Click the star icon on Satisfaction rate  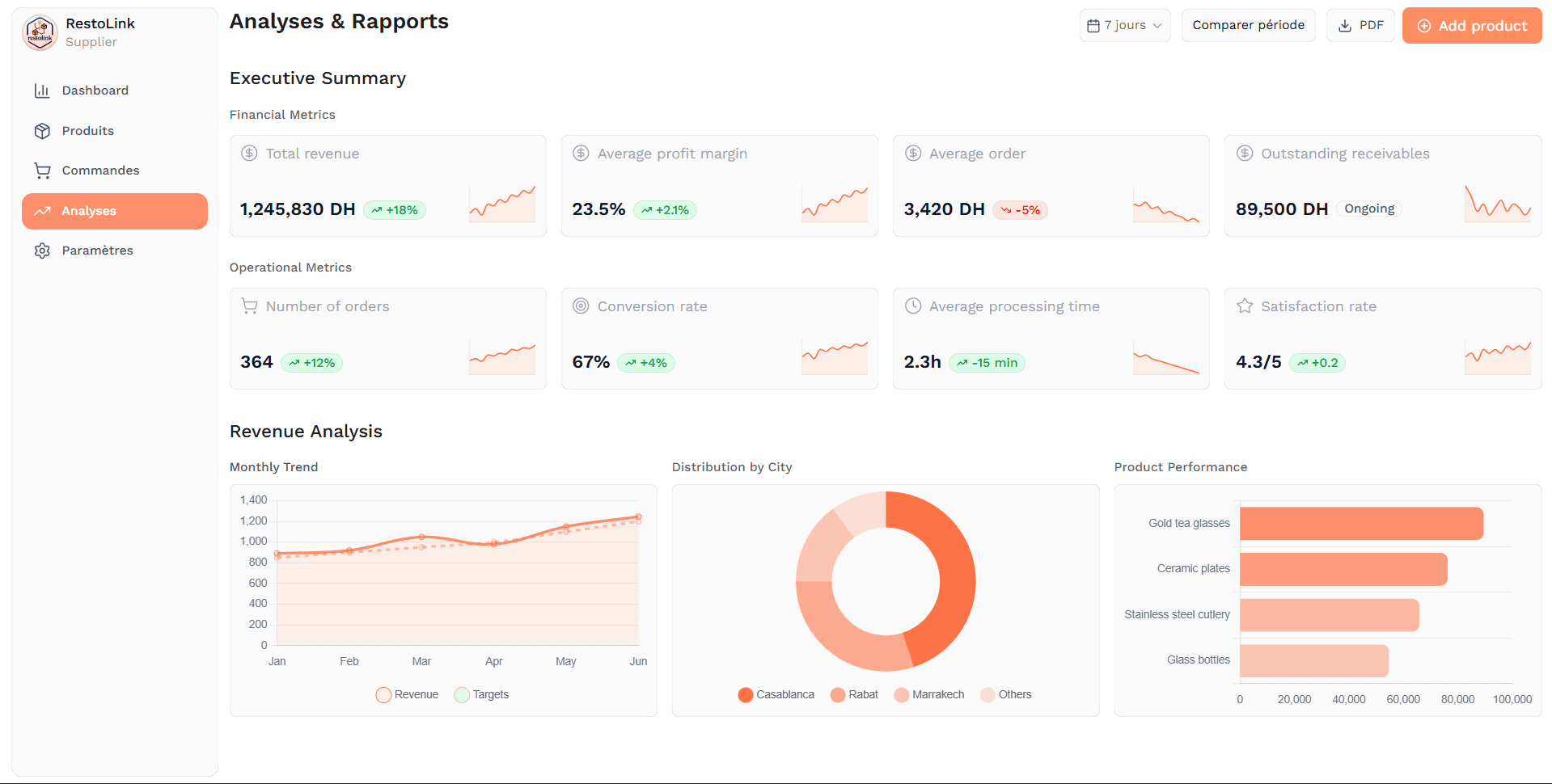coord(1244,306)
